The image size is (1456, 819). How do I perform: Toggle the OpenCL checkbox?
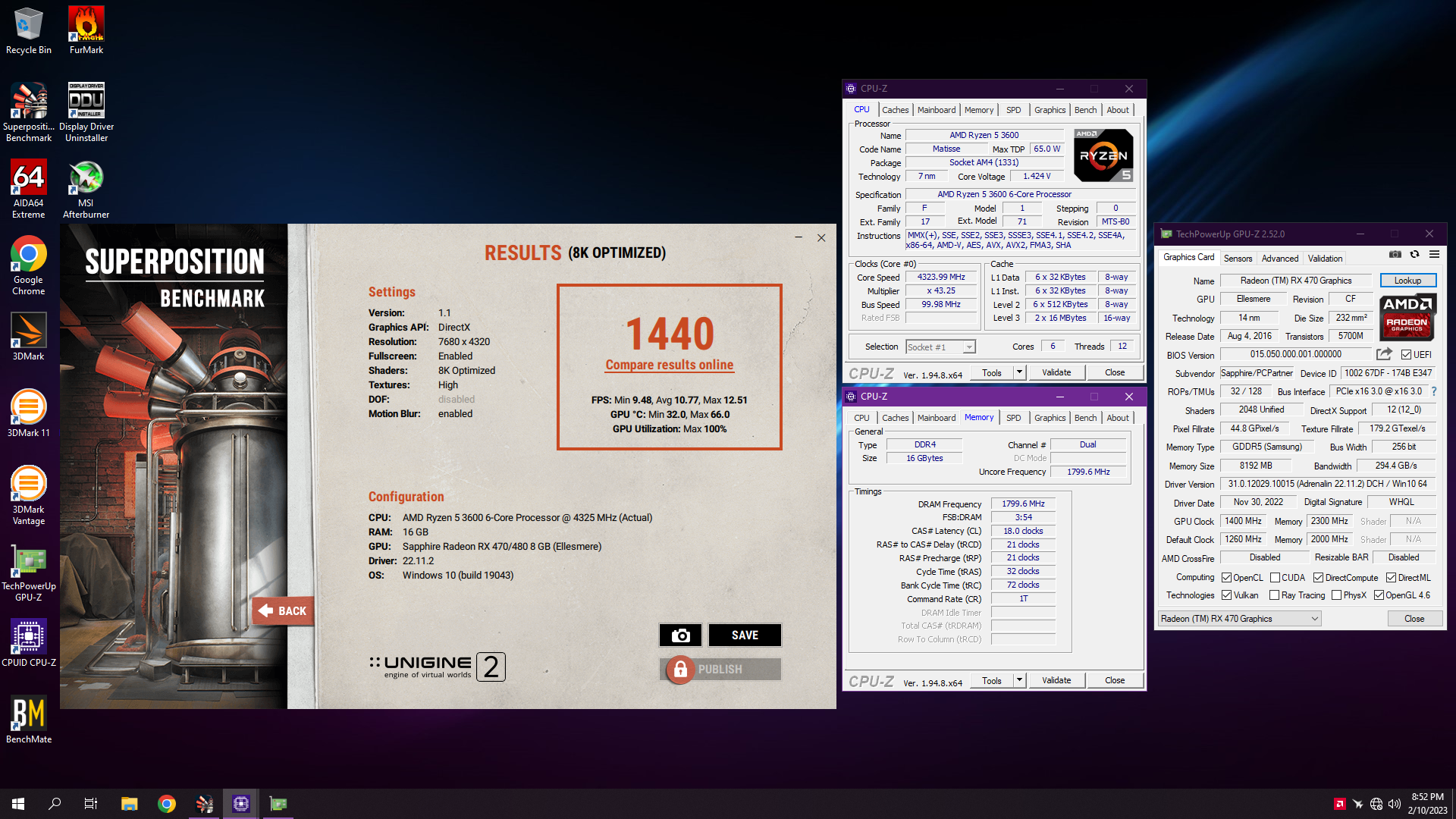1226,578
